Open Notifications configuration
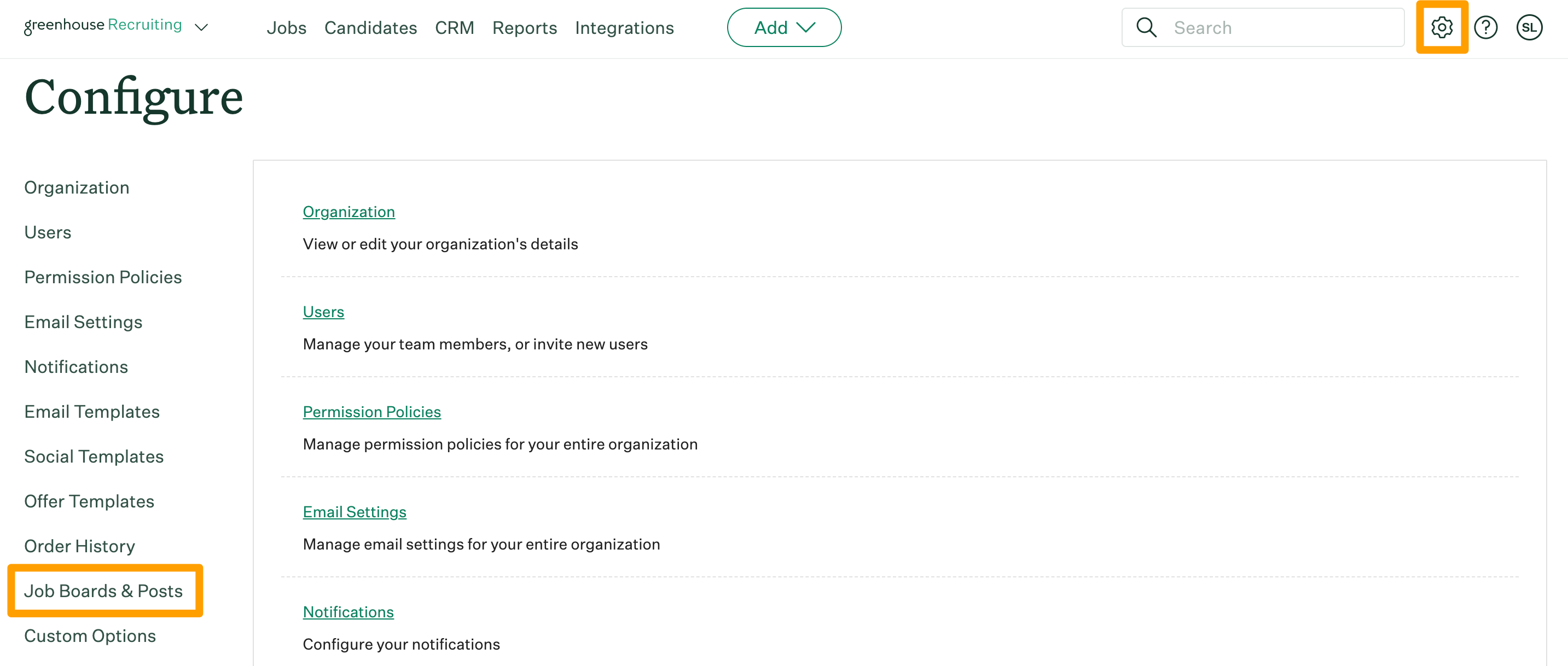The width and height of the screenshot is (1568, 666). coord(348,612)
